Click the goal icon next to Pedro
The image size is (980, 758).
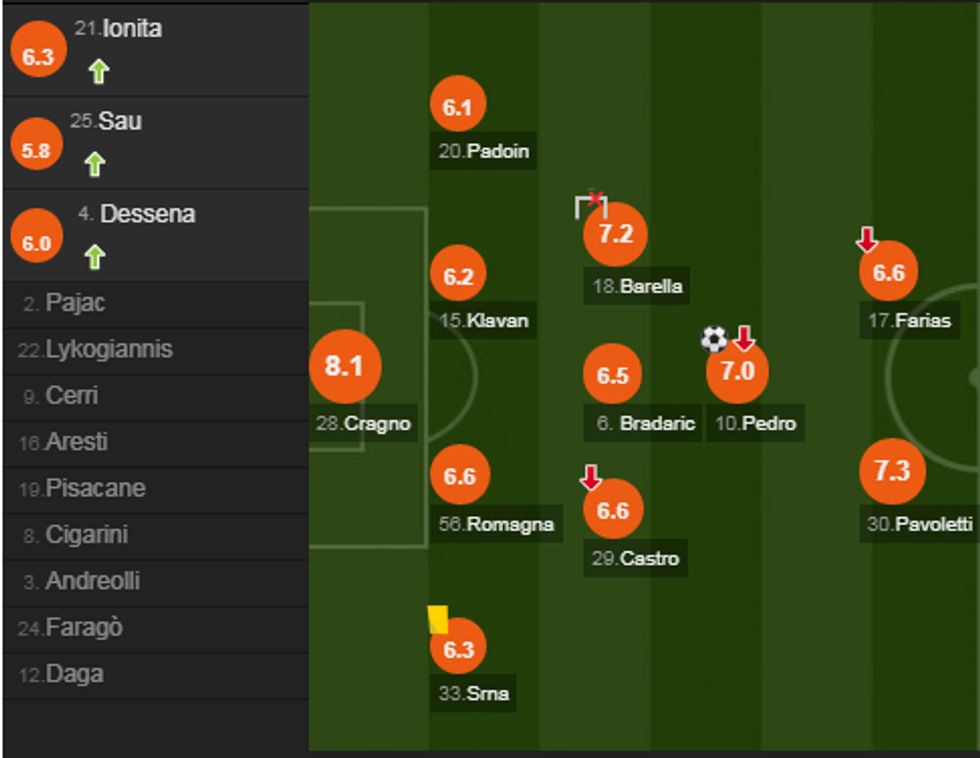coord(713,341)
